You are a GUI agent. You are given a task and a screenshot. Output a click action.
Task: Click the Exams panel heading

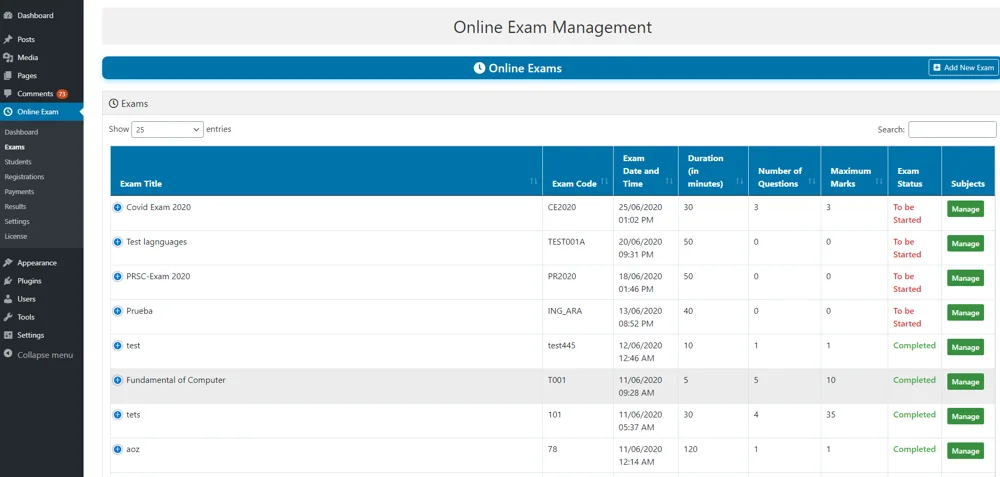[x=129, y=103]
